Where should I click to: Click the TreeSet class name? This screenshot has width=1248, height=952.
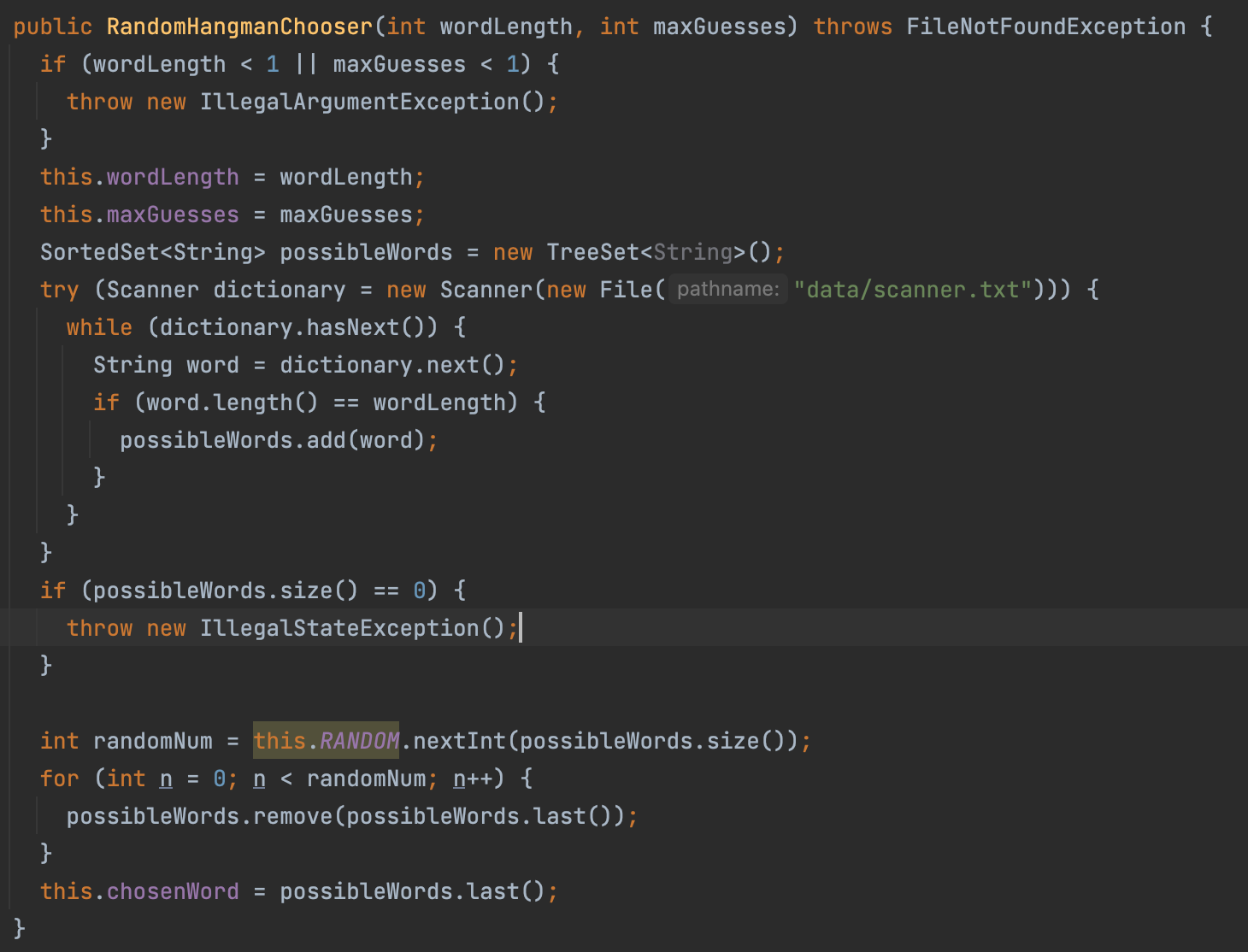click(592, 252)
